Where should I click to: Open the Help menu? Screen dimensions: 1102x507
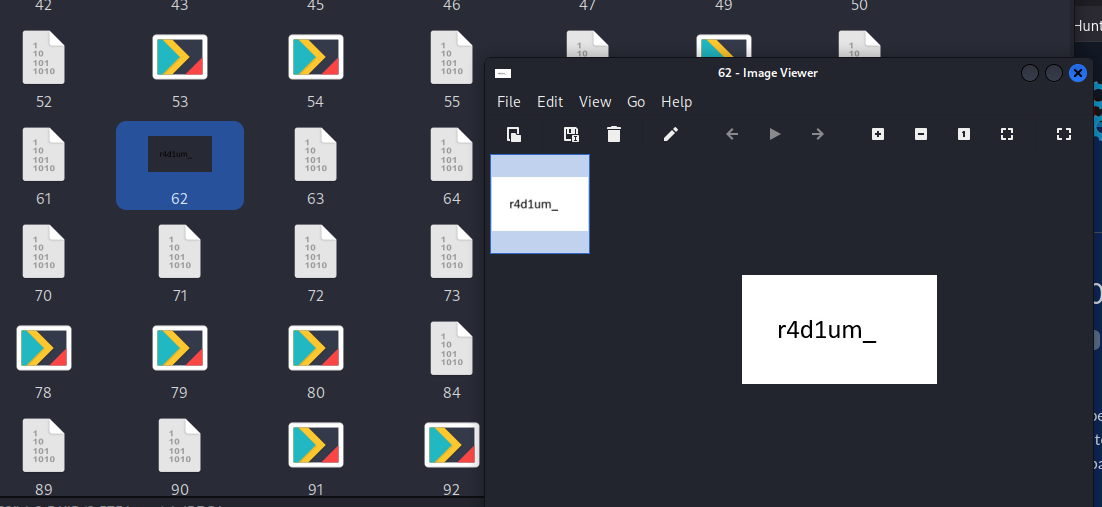(x=677, y=102)
